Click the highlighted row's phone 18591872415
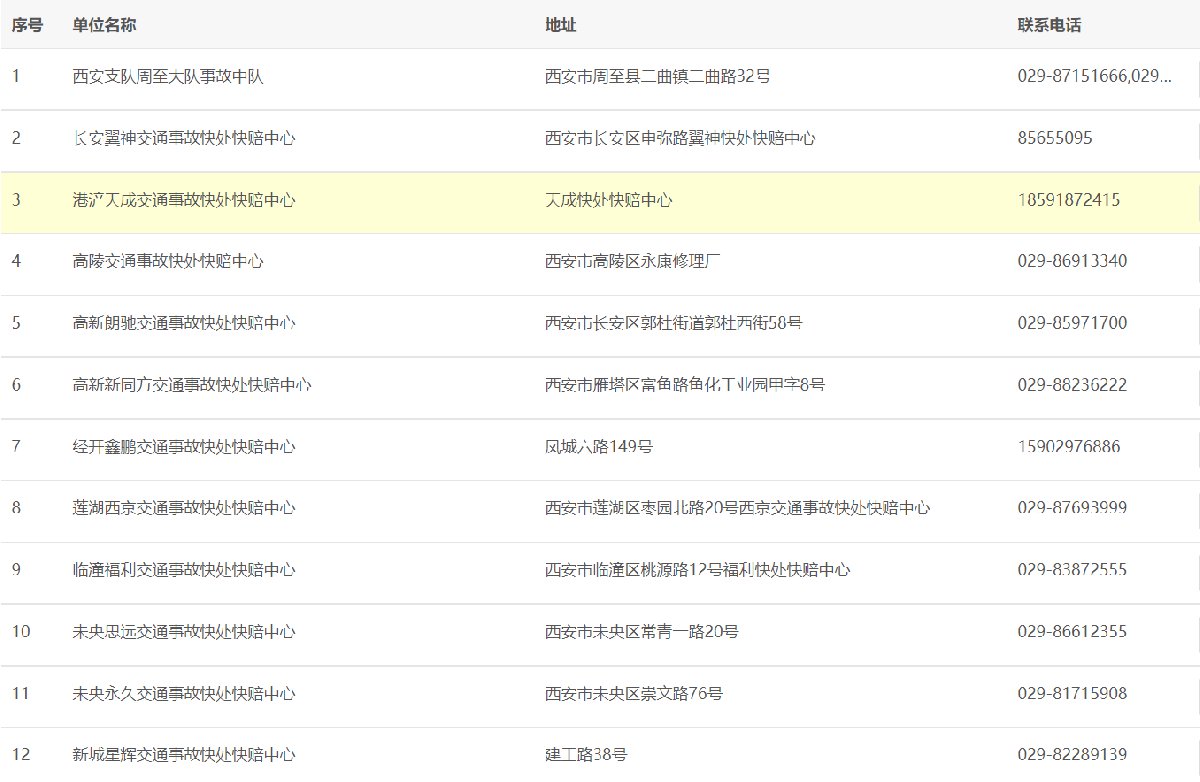This screenshot has width=1200, height=782. [1068, 200]
